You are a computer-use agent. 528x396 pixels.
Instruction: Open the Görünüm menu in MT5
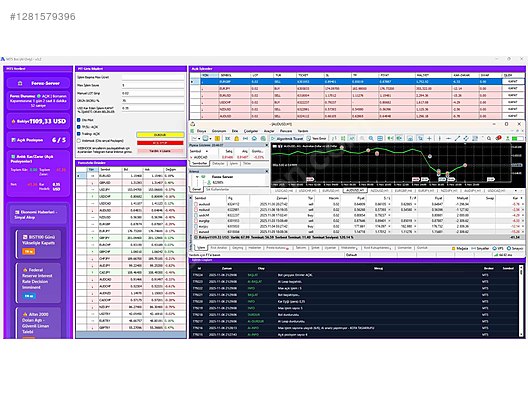219,131
